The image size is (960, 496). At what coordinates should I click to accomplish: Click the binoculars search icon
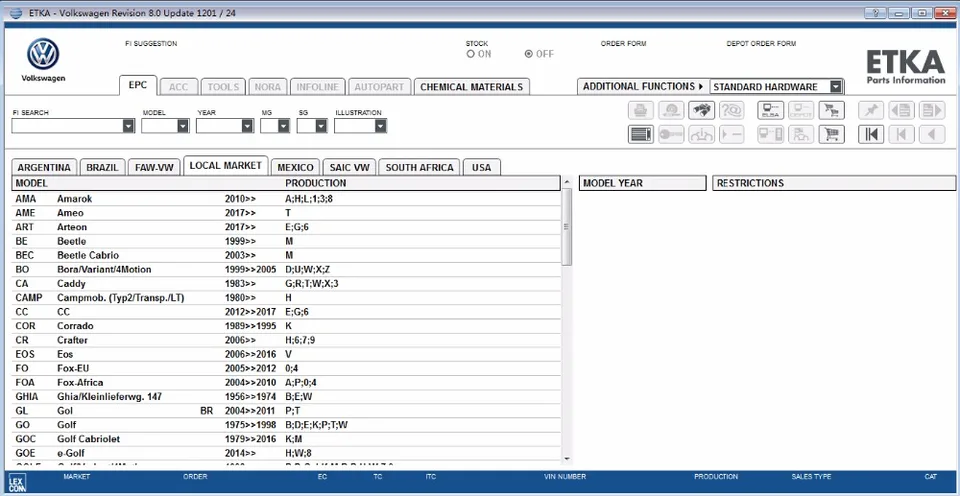701,110
